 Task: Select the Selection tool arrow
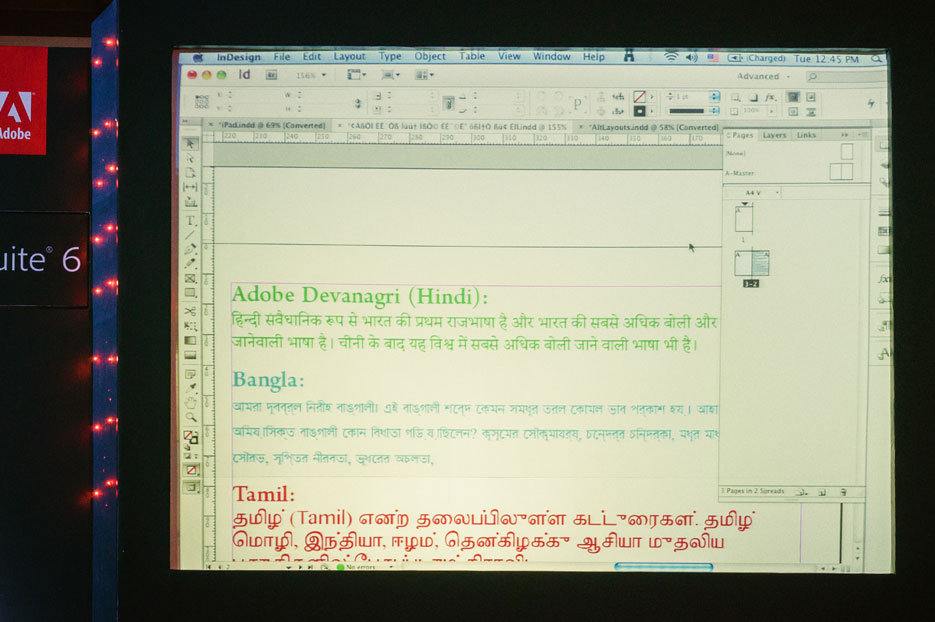(x=190, y=143)
